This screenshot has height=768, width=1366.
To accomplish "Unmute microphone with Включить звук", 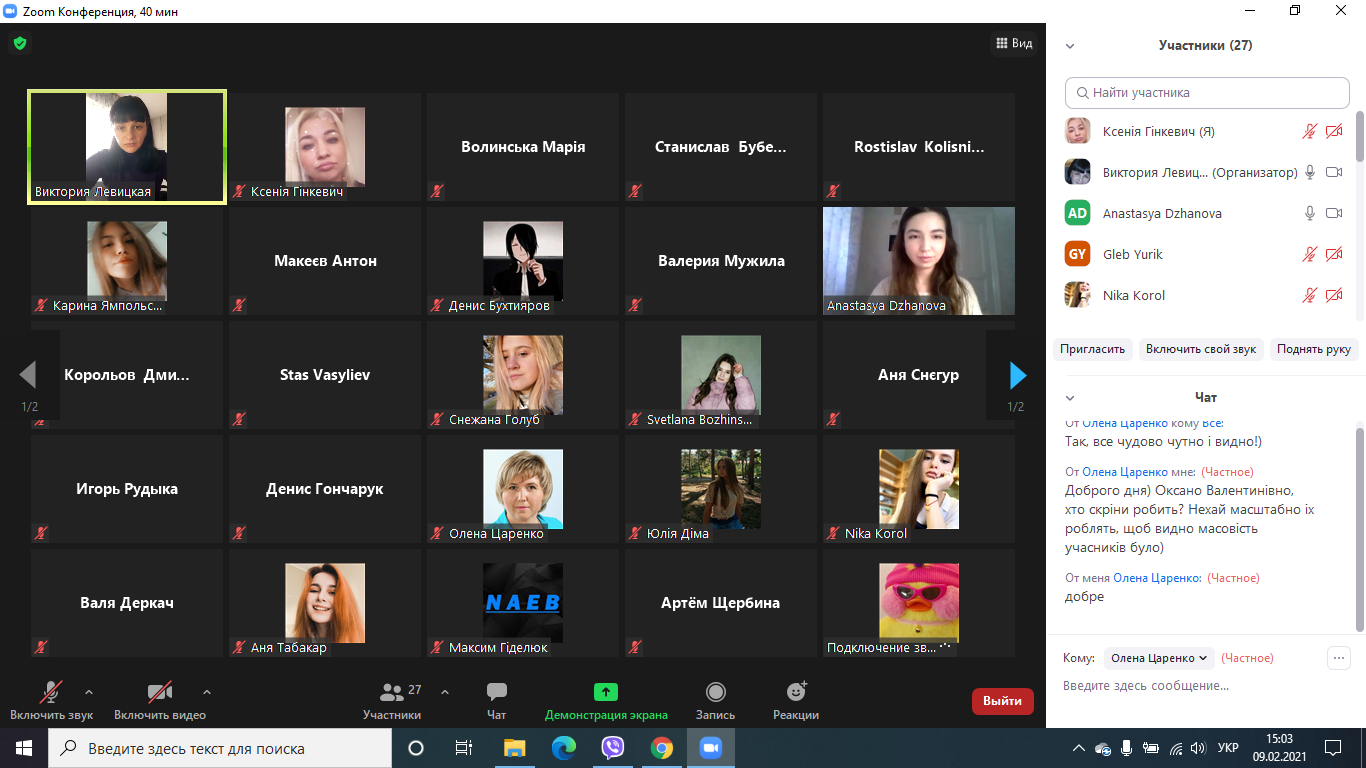I will pos(51,692).
